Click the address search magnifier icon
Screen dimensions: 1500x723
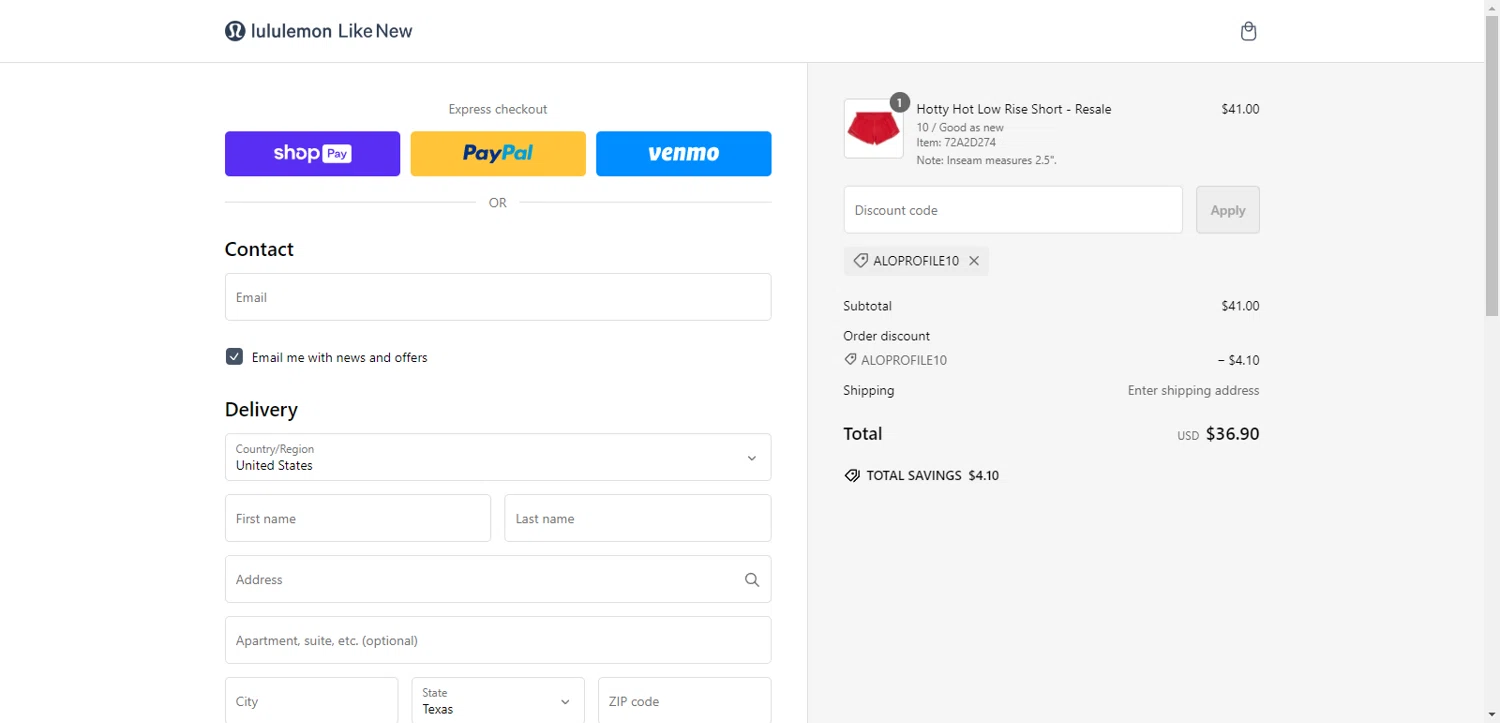[x=752, y=580]
